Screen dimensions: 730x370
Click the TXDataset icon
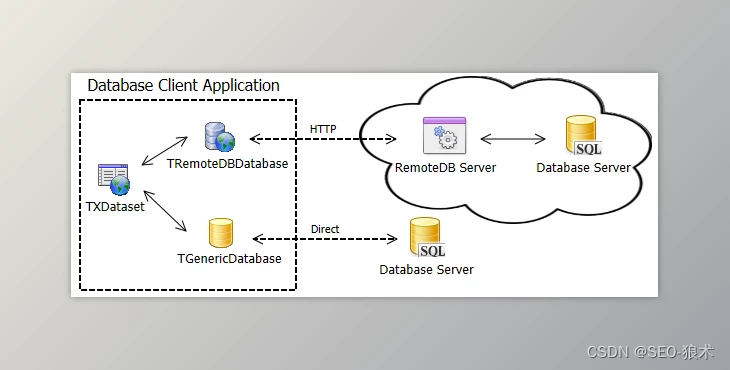[x=114, y=180]
